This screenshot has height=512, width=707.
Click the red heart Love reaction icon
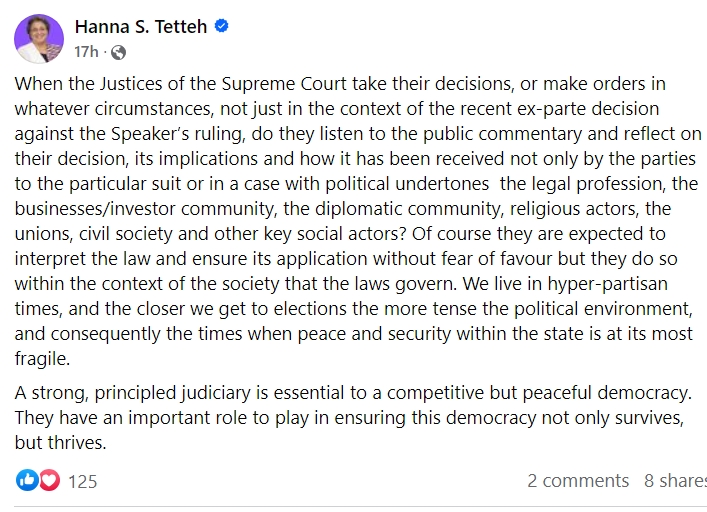(48, 481)
